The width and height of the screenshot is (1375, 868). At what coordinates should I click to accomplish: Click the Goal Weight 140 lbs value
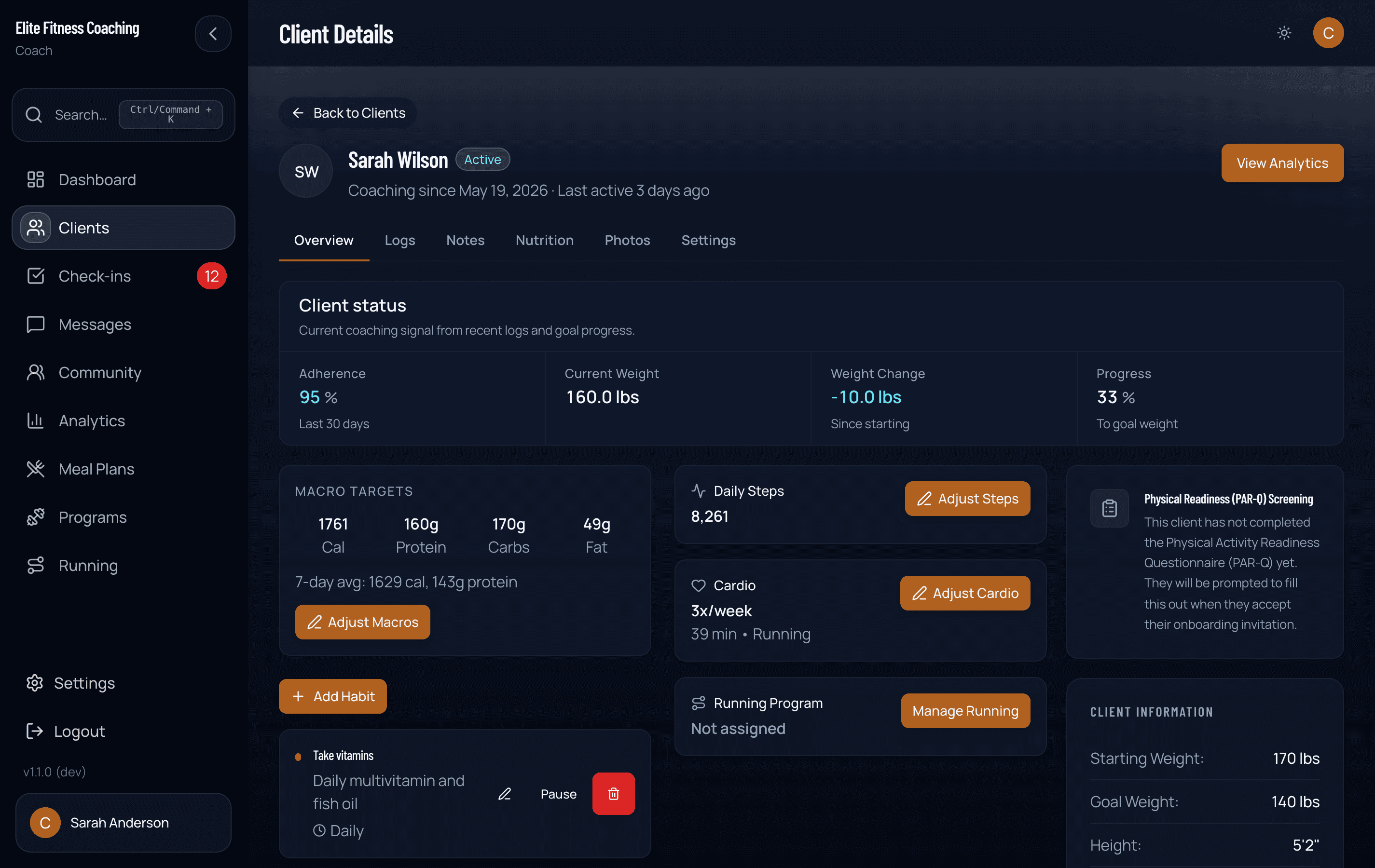(1295, 802)
